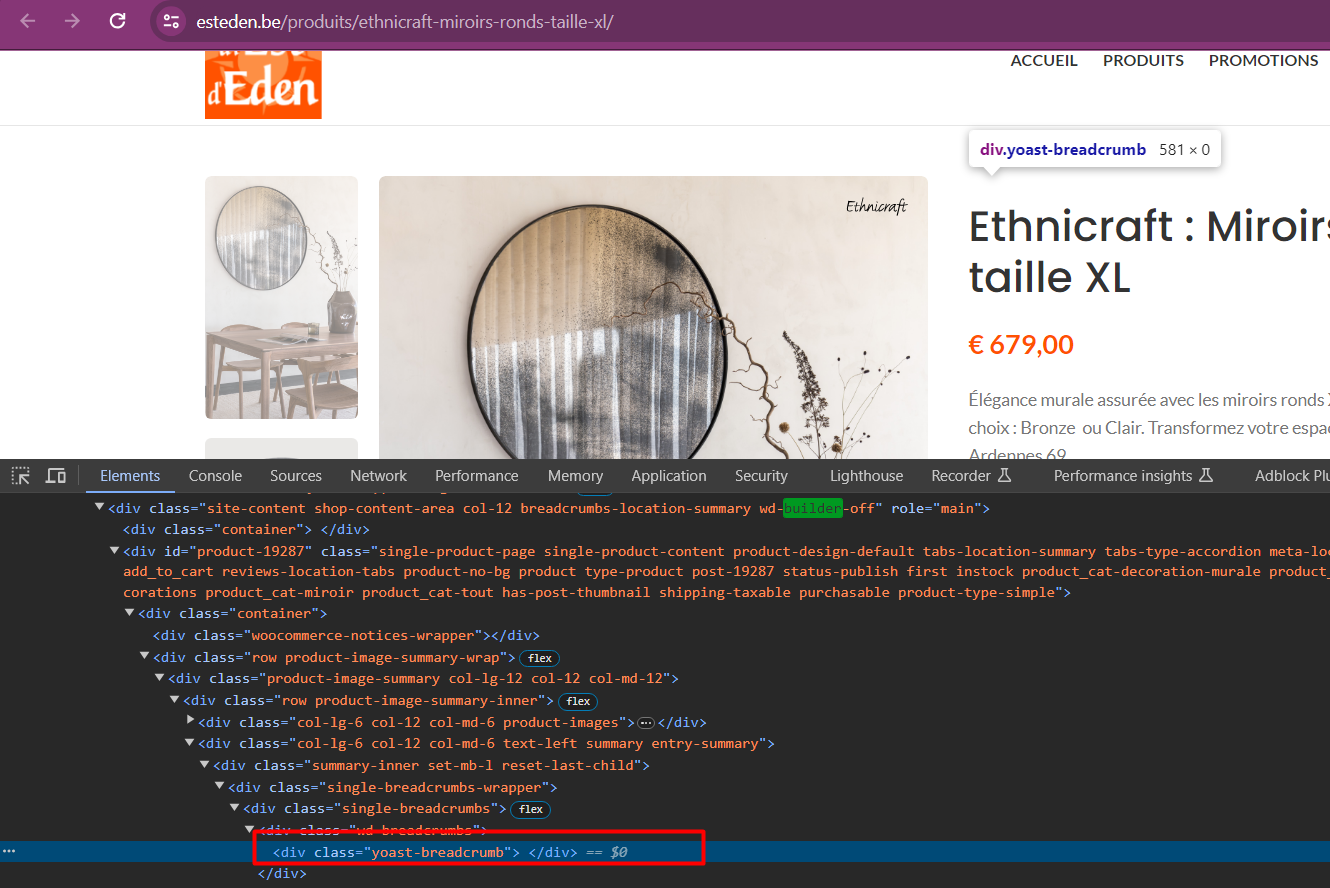
Task: Switch to the Network tab
Action: tap(379, 476)
